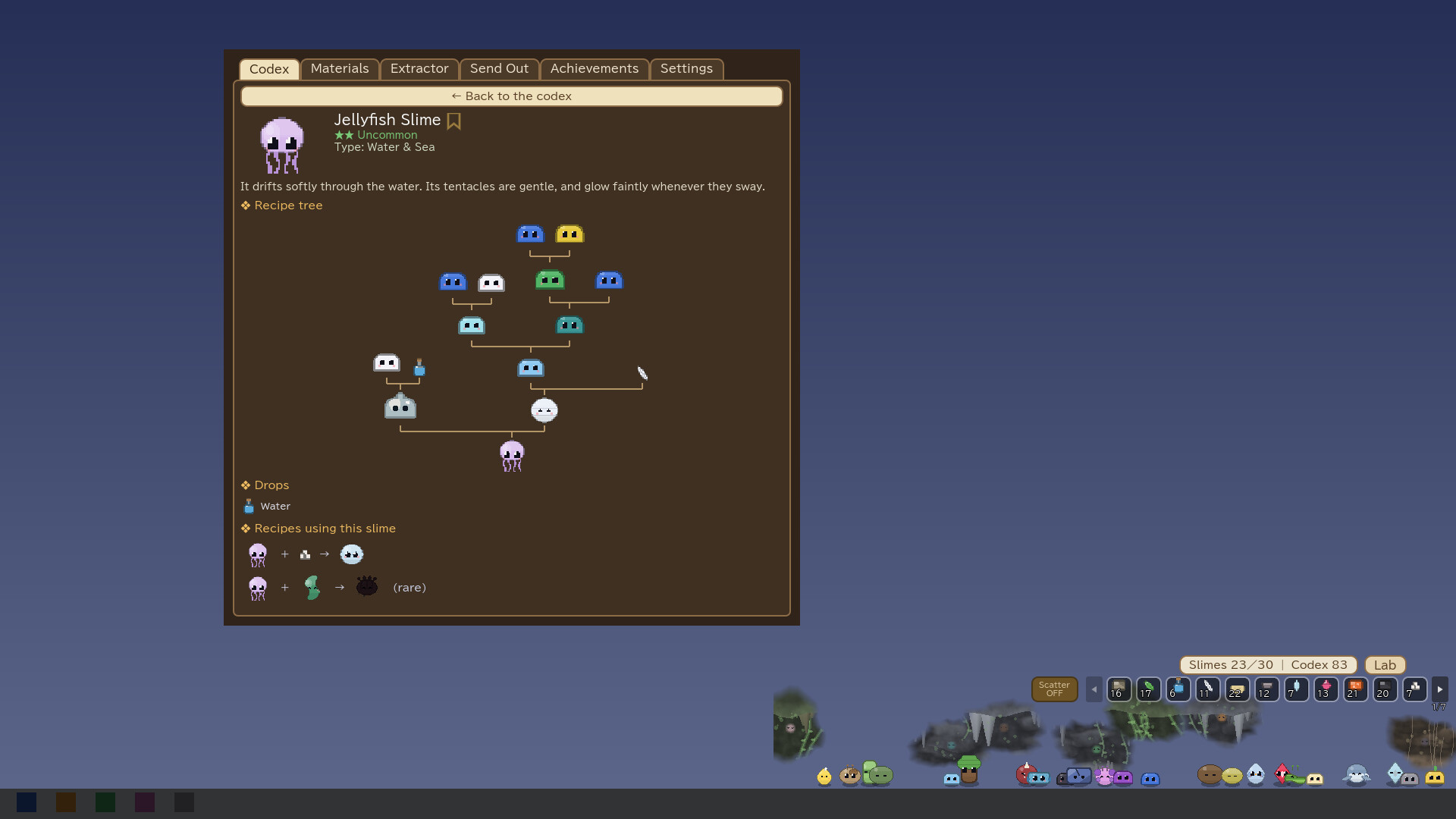Click the Water drop icon under Drops
Image resolution: width=1456 pixels, height=819 pixels.
[x=249, y=507]
